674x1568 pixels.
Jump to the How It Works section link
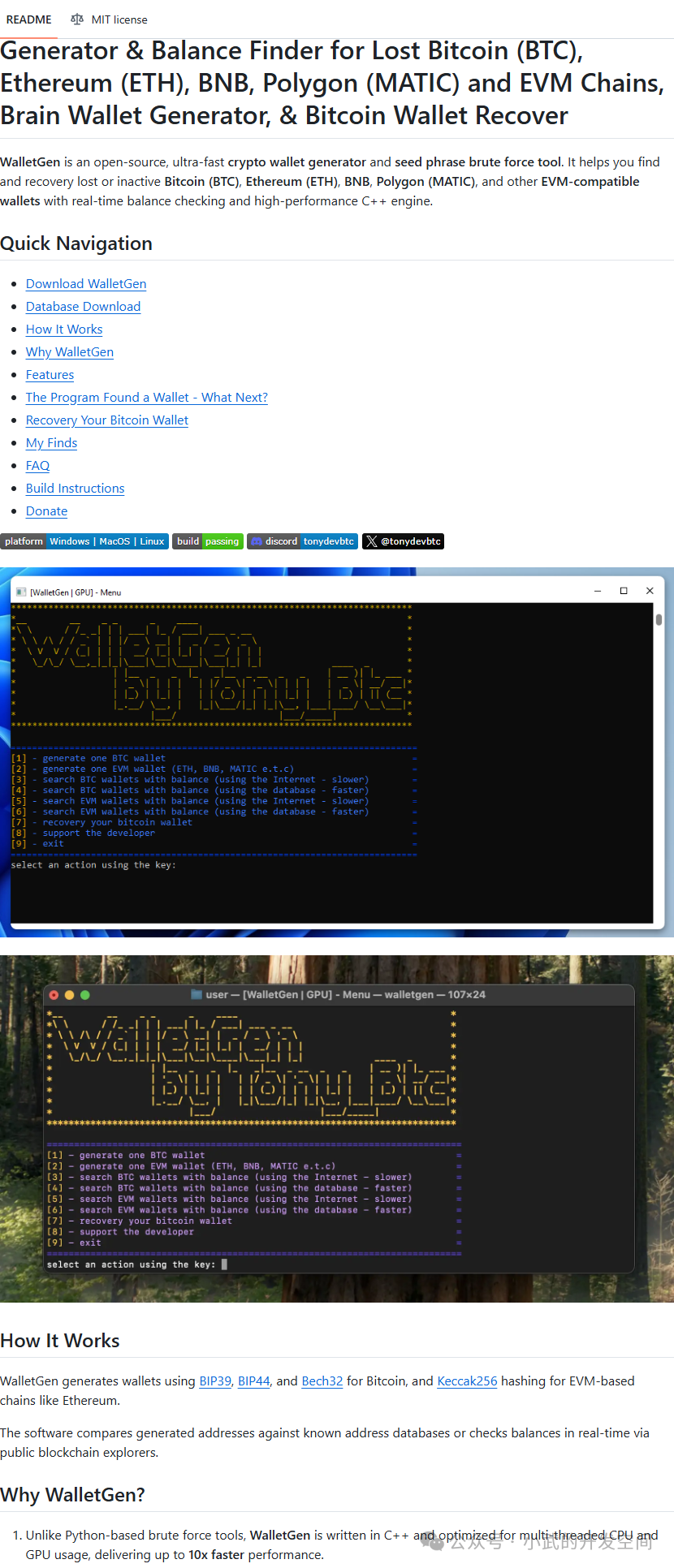tap(64, 330)
